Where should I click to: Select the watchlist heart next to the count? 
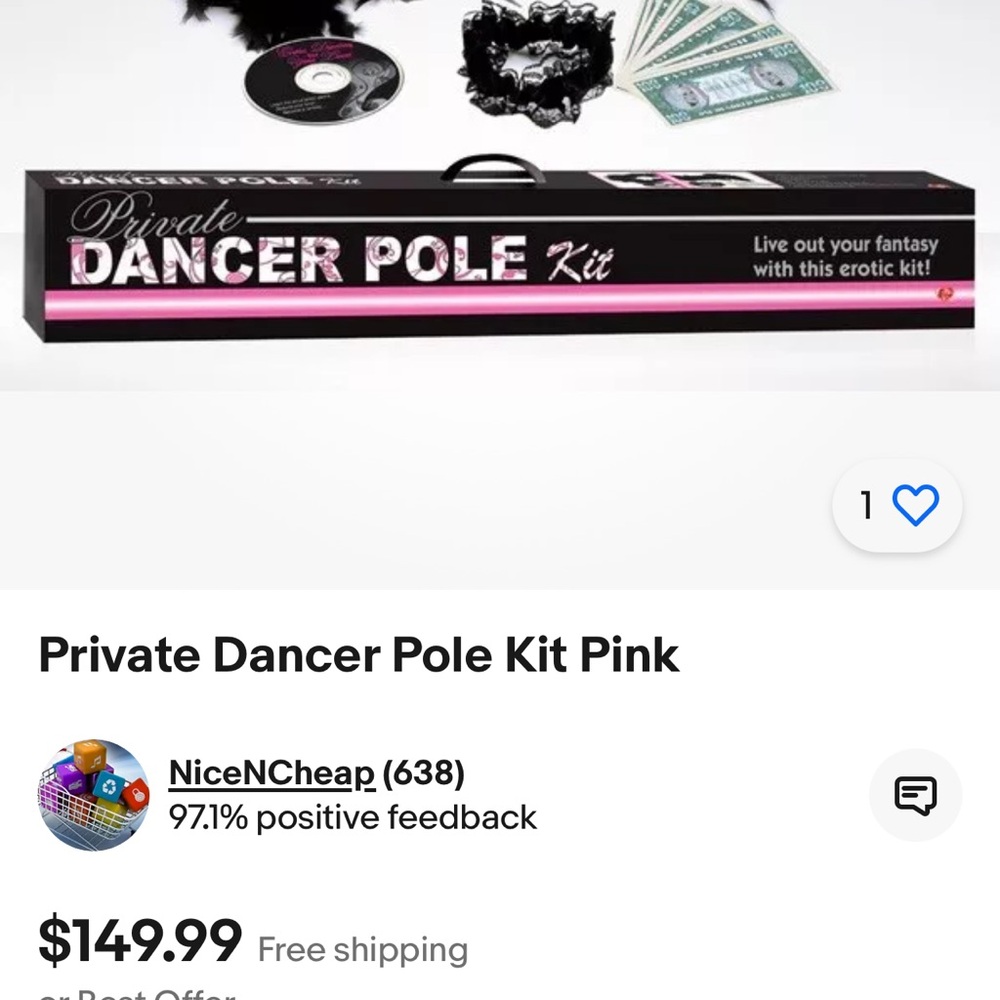coord(916,507)
